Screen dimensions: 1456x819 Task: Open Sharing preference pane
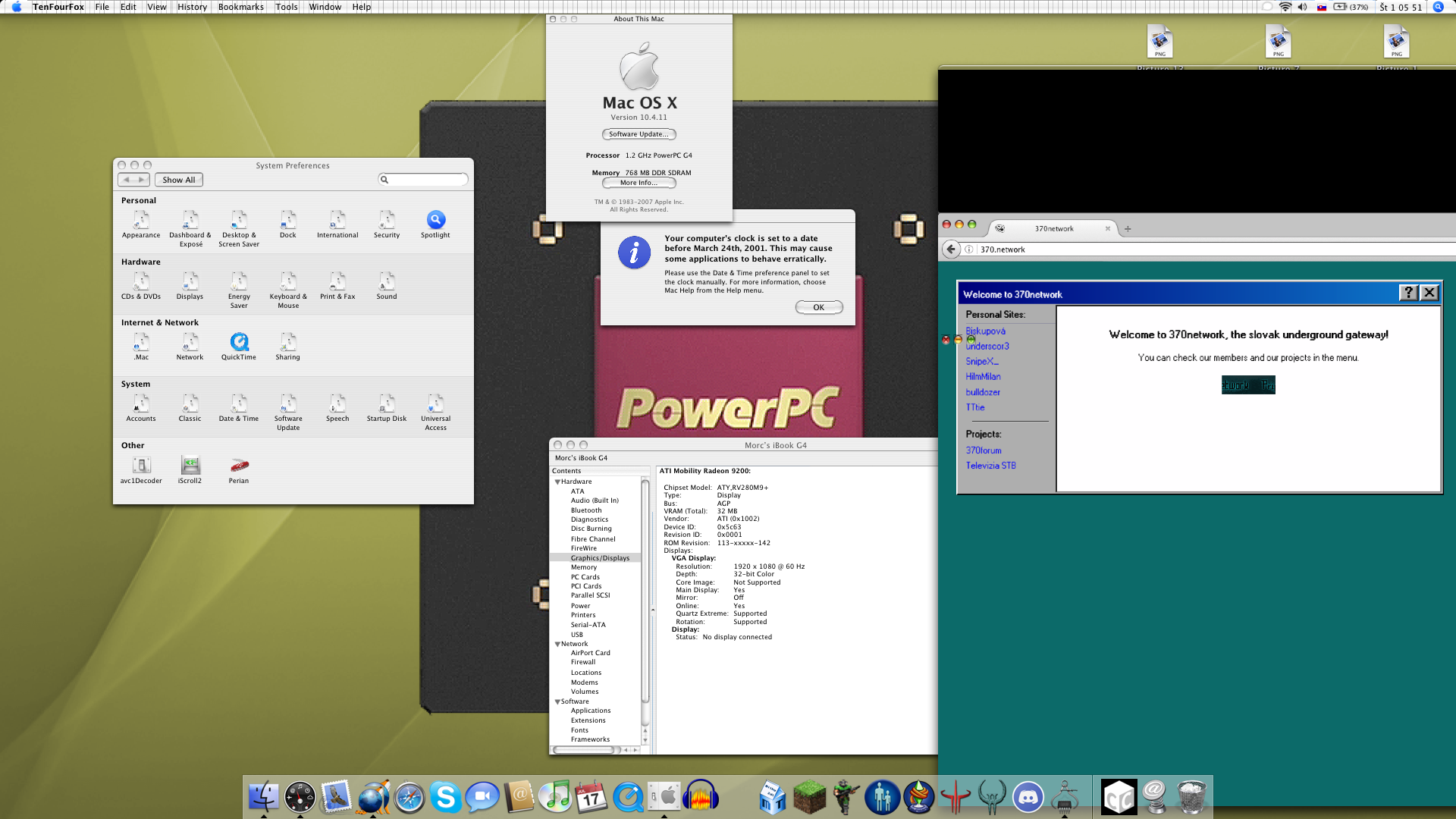click(x=288, y=347)
